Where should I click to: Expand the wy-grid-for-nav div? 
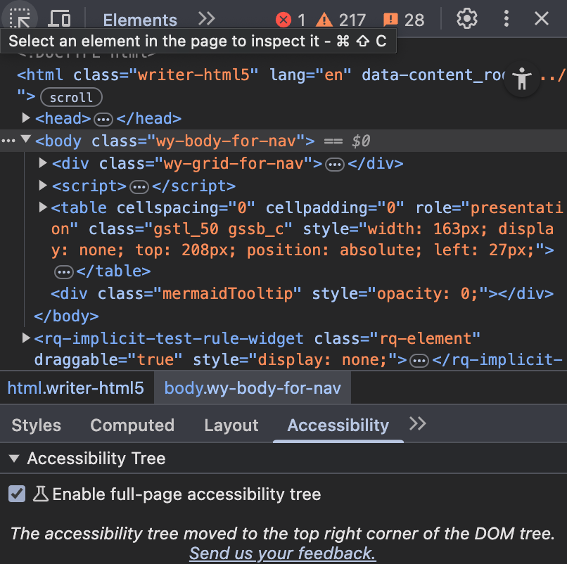coord(43,163)
